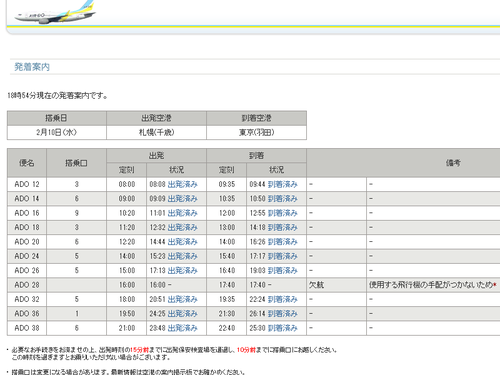Click the AIR DO airplane logo image
This screenshot has width=500, height=375.
(x=55, y=12)
